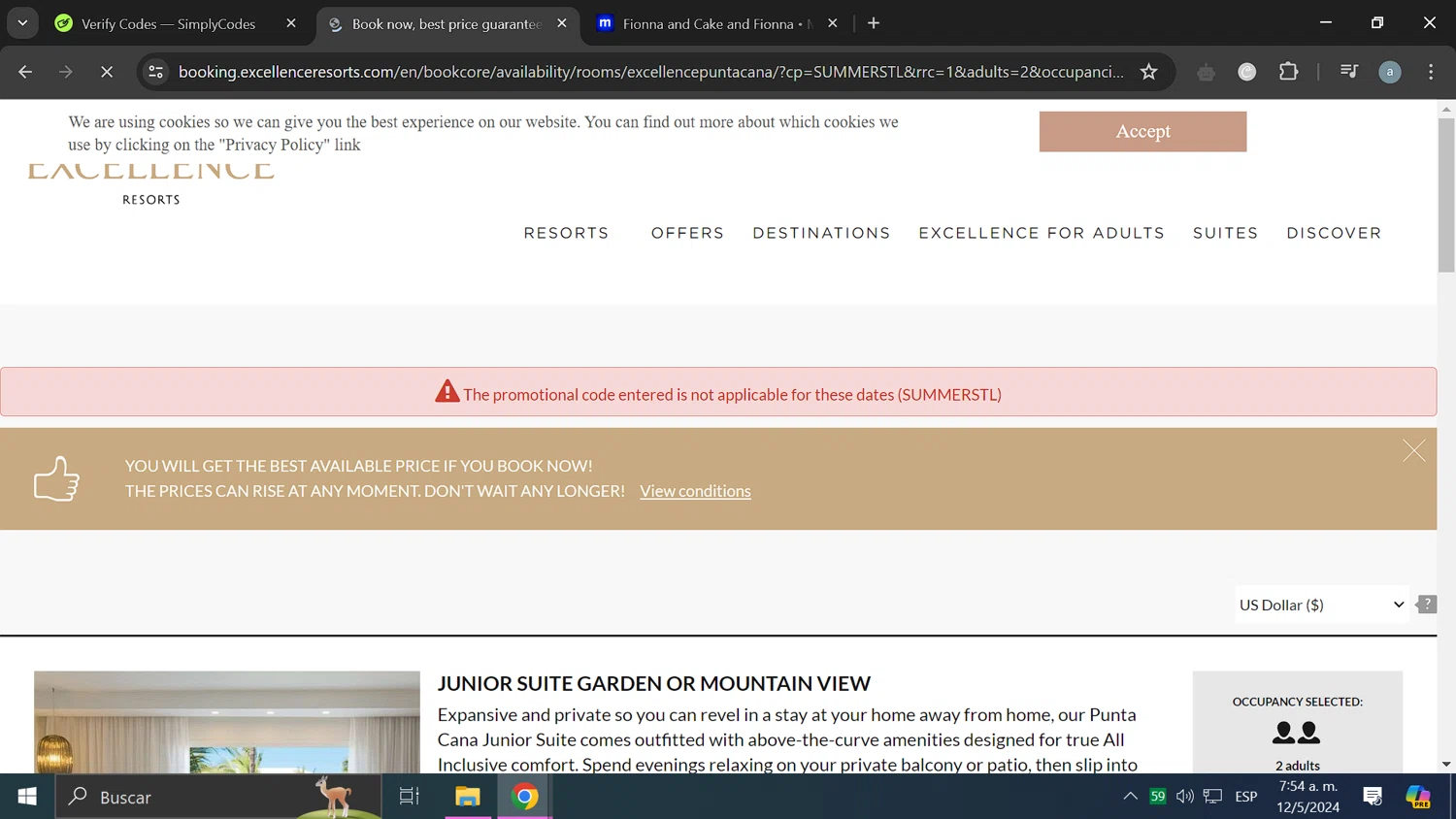Click the vertical scrollbar thumb

tap(1446, 194)
